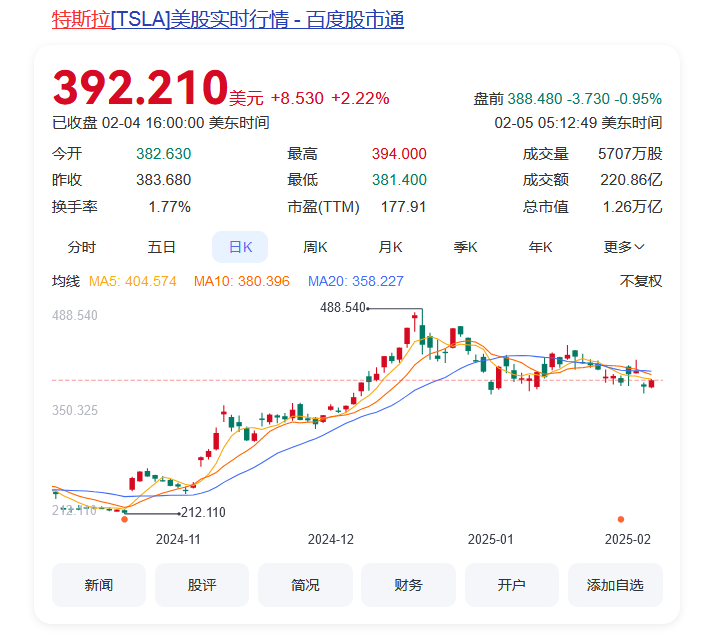The image size is (716, 636).
Task: Click the 成交量 value 5707万股
Action: coord(630,154)
